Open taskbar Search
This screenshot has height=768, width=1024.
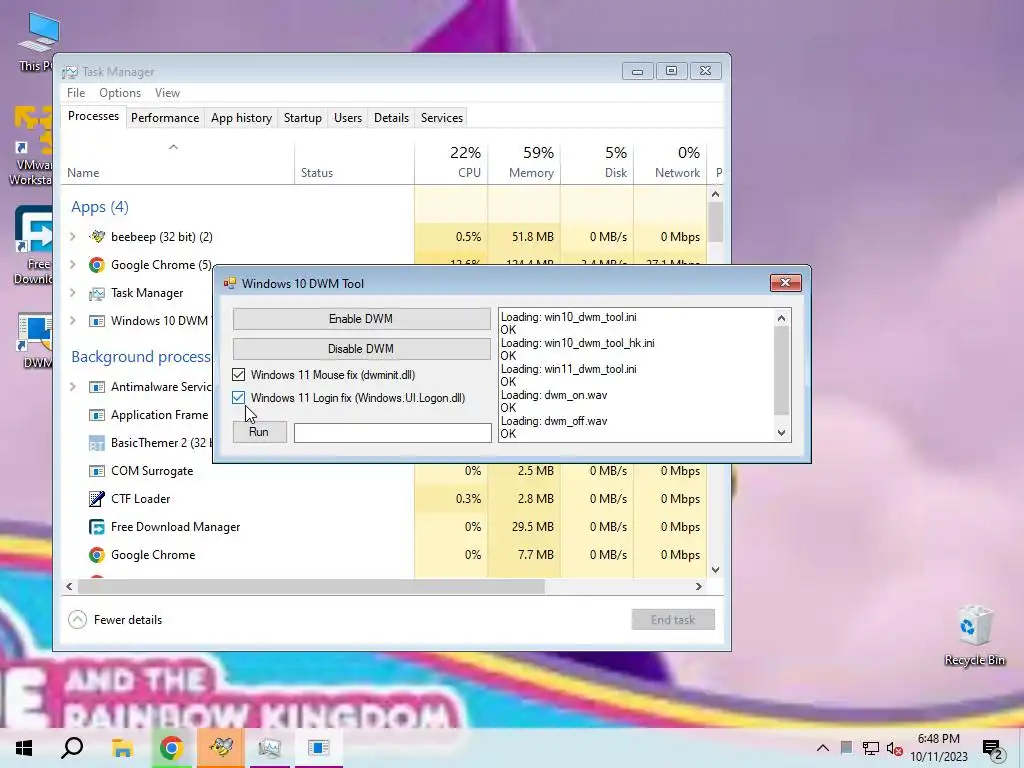(72, 748)
